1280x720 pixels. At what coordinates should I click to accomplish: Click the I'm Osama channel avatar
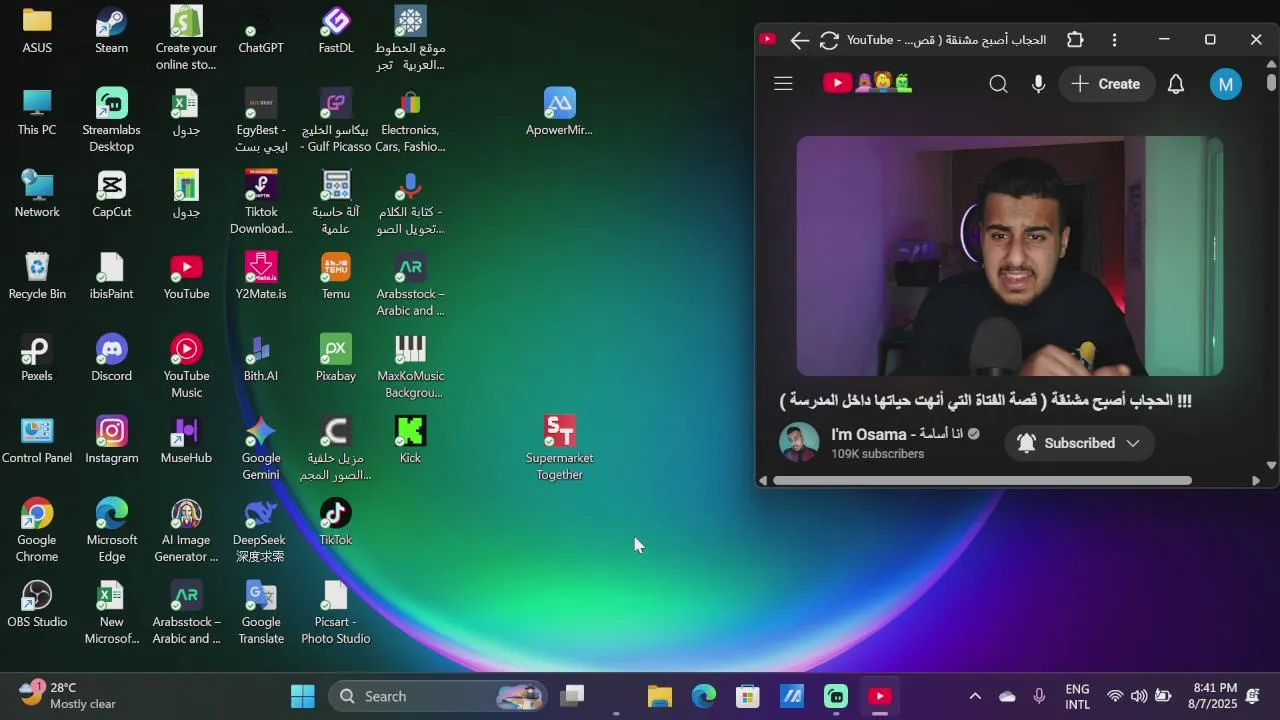pyautogui.click(x=799, y=442)
